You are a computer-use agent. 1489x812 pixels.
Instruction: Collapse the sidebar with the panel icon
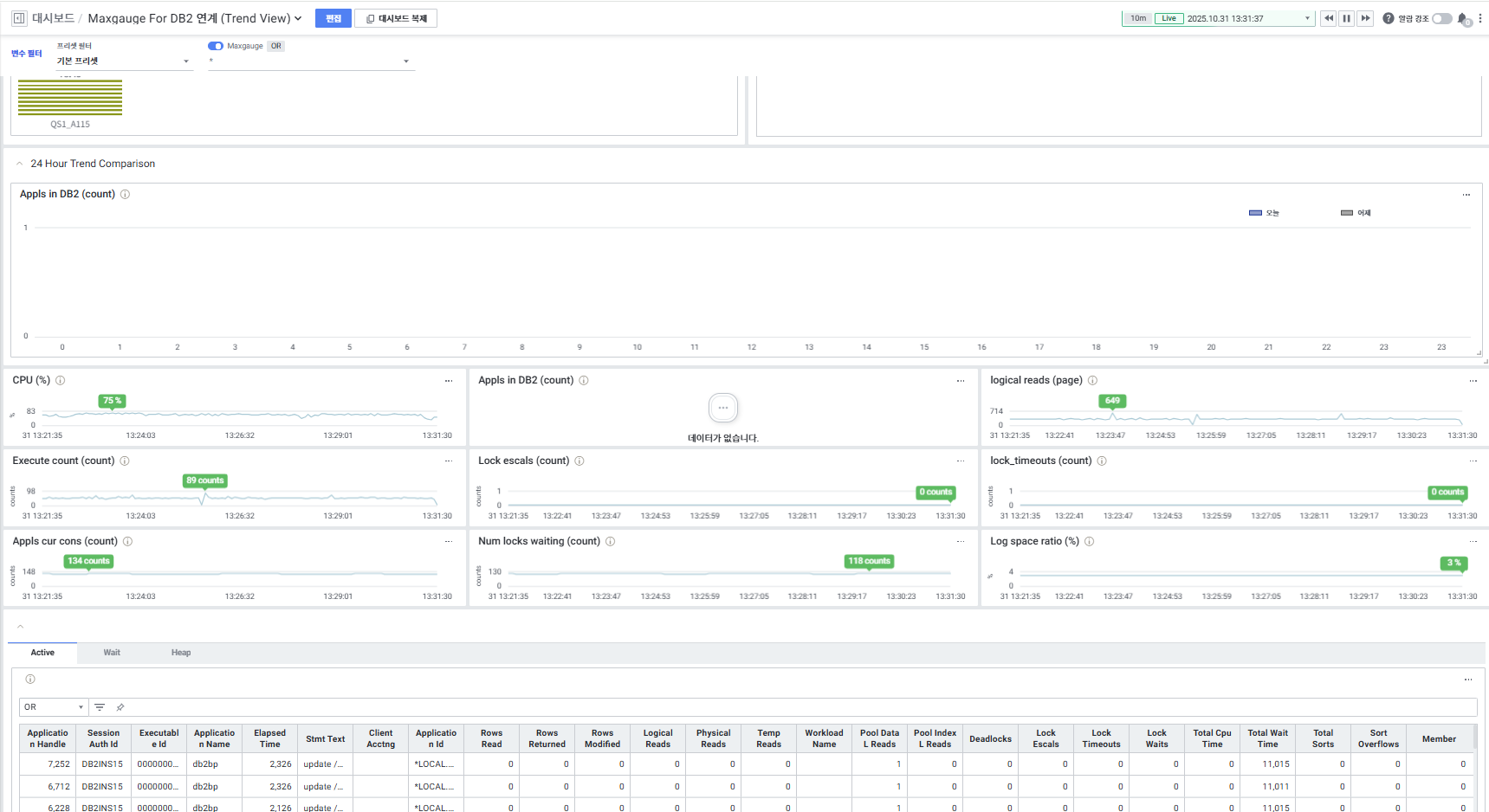[x=19, y=18]
